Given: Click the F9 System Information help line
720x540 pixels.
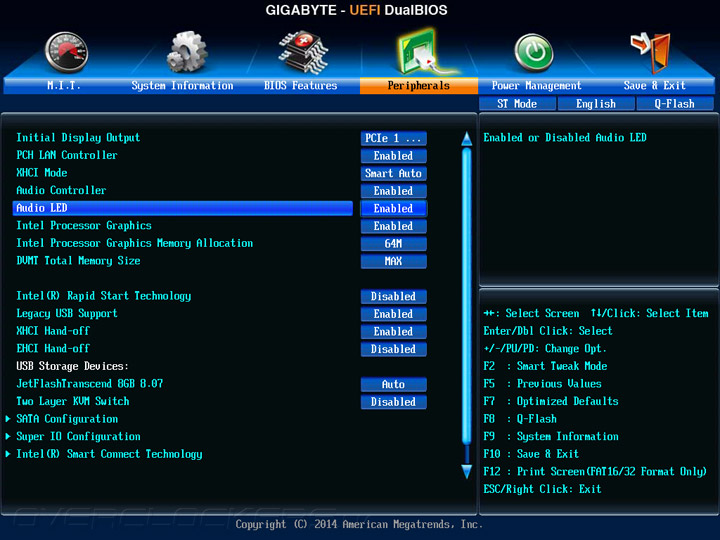Looking at the screenshot, I should point(551,436).
